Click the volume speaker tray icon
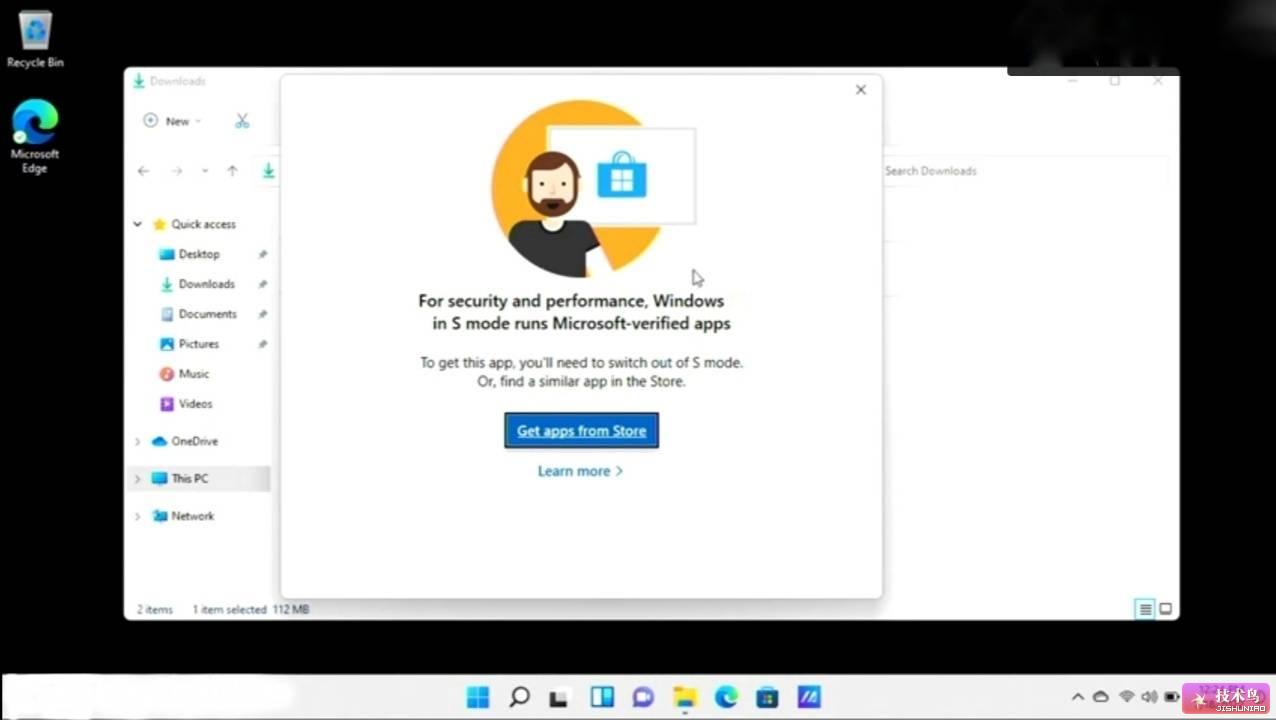 point(1149,697)
